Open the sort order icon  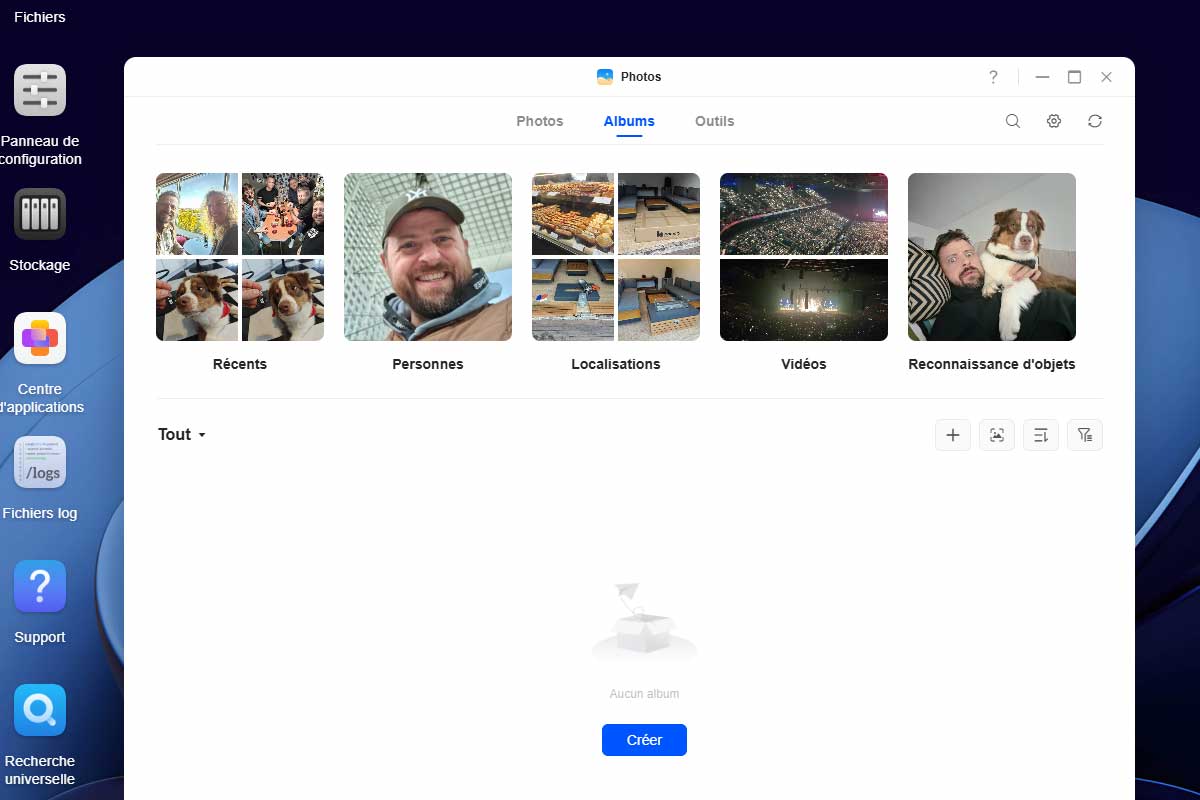(x=1041, y=435)
